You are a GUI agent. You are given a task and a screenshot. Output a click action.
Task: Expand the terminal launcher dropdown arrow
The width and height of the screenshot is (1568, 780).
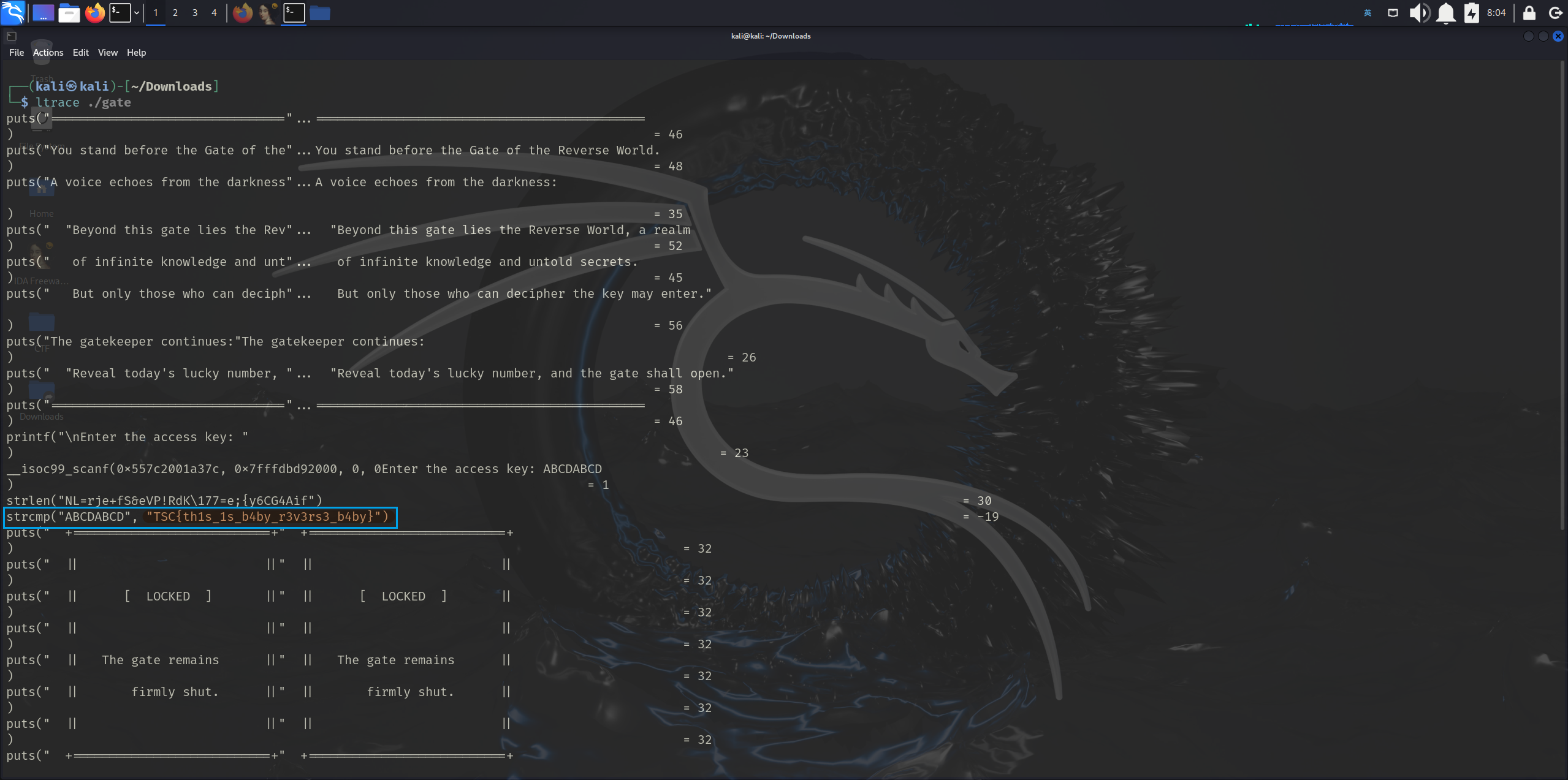tap(136, 13)
